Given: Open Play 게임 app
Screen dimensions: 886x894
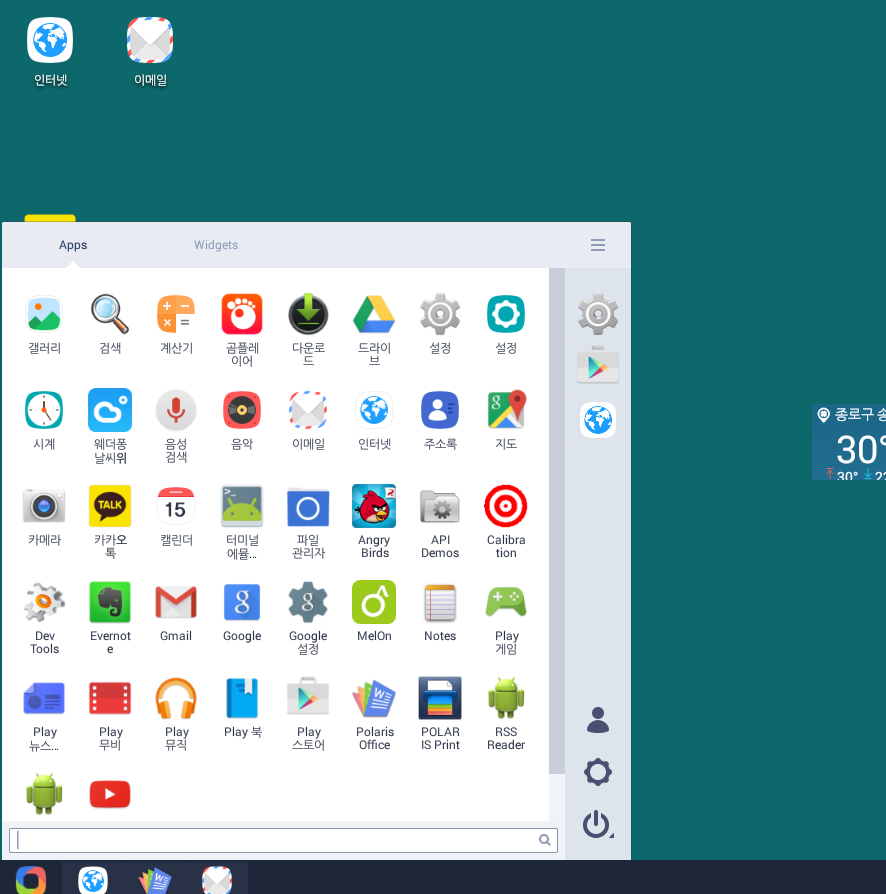Looking at the screenshot, I should click(x=506, y=602).
